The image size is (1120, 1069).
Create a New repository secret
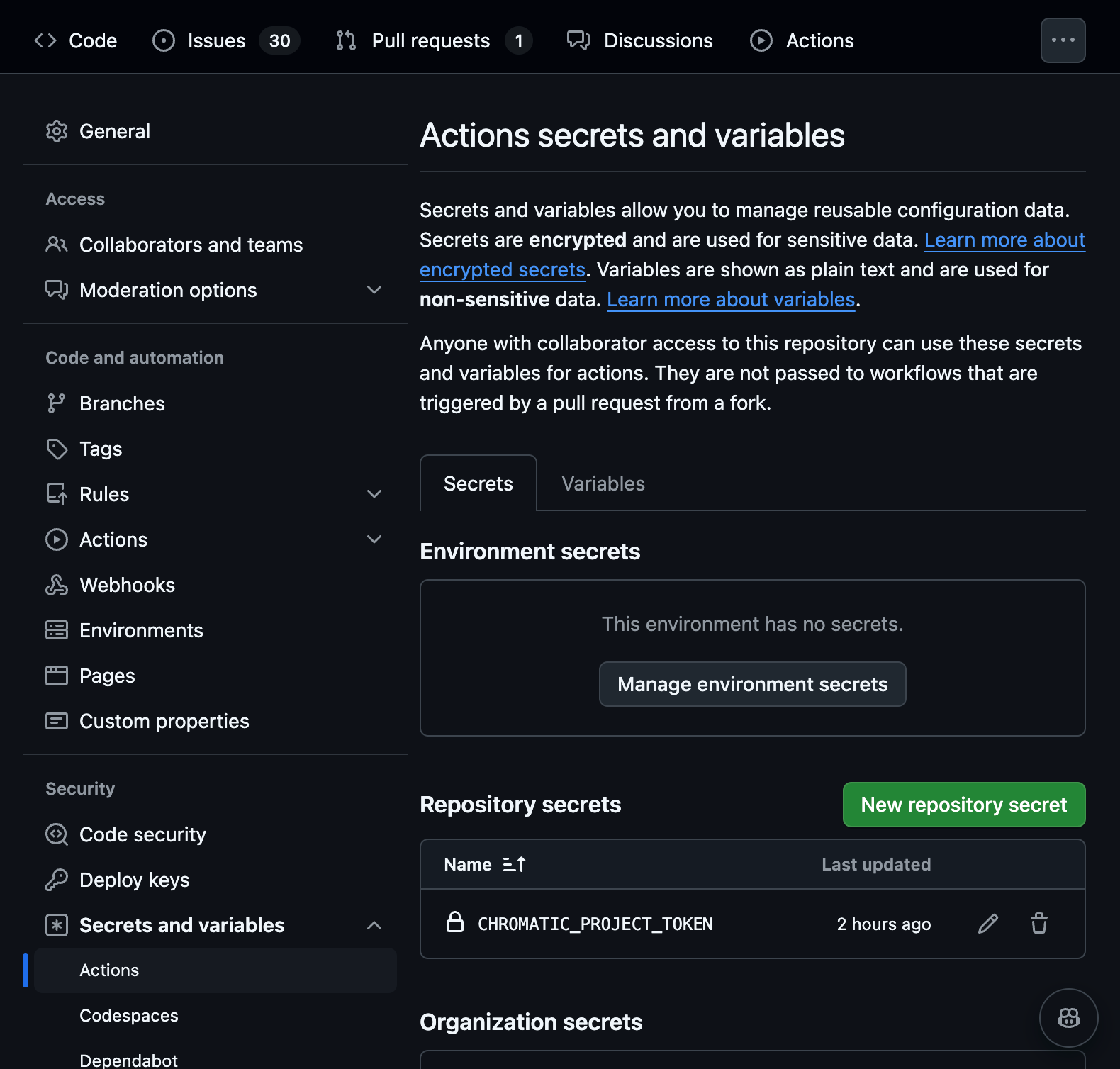click(x=964, y=805)
